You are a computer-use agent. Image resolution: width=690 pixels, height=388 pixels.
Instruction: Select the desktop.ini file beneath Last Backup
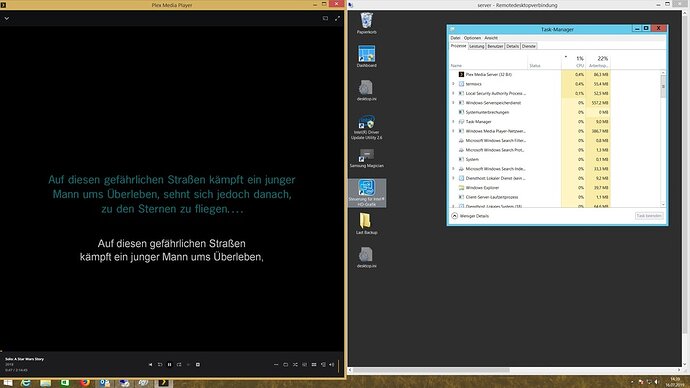[x=367, y=257]
